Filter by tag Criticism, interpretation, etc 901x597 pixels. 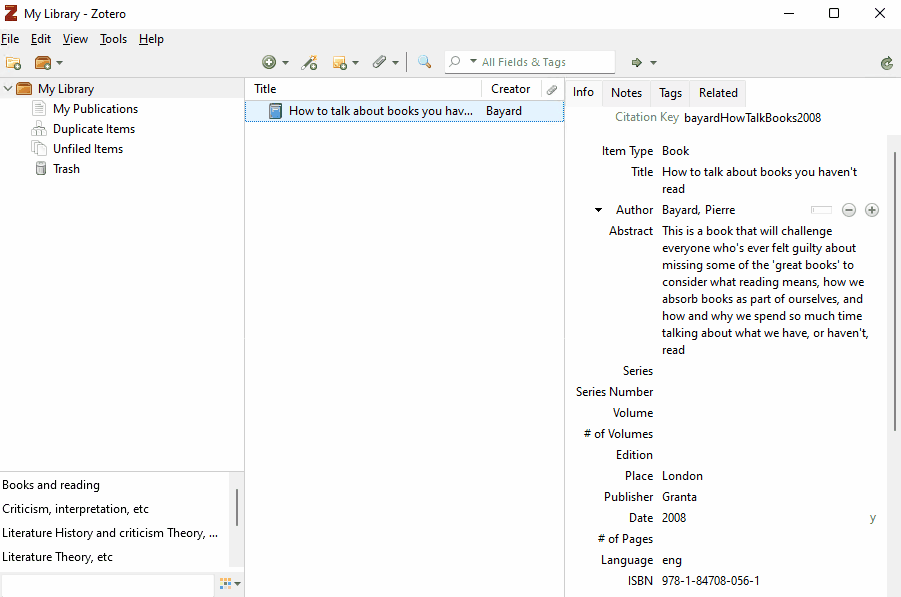click(x=75, y=509)
